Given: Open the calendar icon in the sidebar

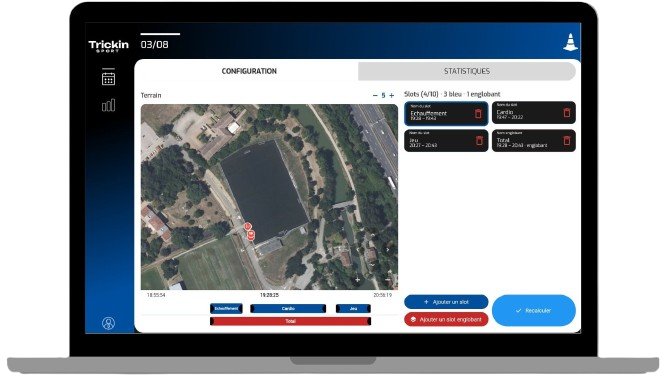Looking at the screenshot, I should pyautogui.click(x=108, y=79).
